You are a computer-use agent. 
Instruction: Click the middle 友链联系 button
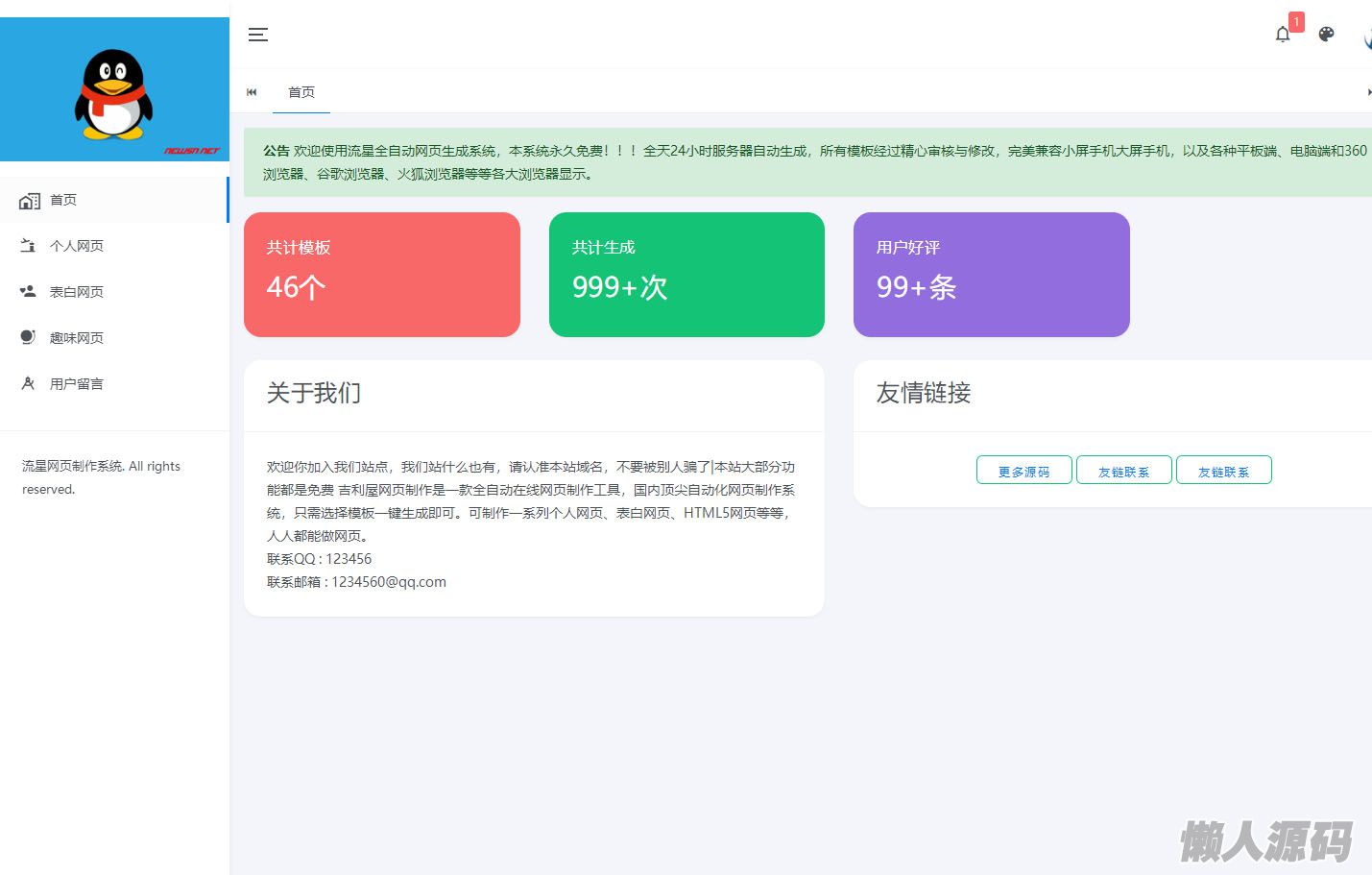click(1123, 471)
